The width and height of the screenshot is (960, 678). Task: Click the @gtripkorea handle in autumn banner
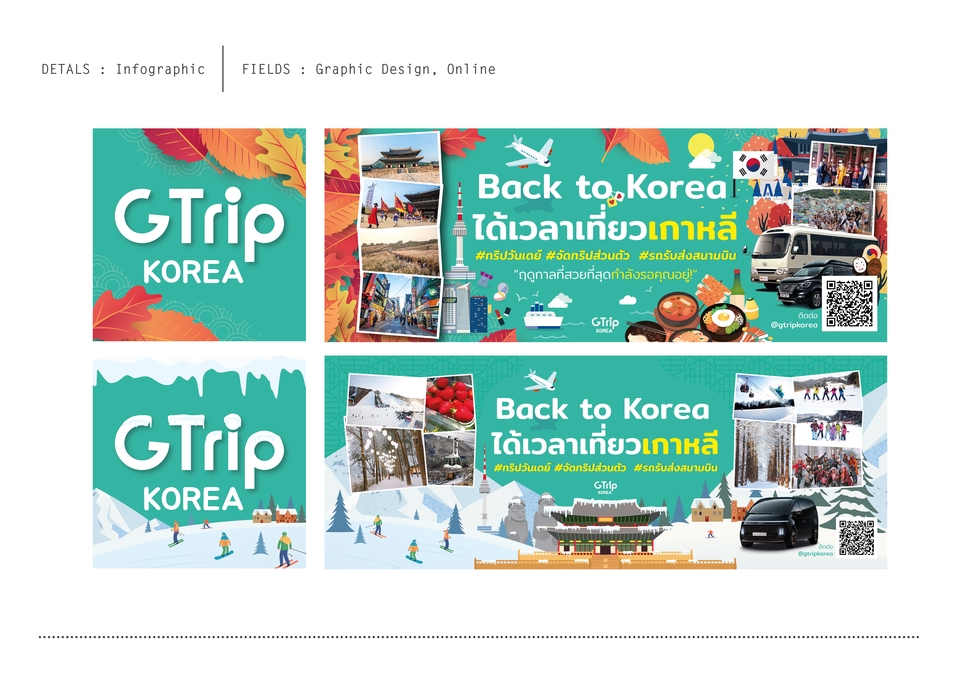click(x=794, y=325)
